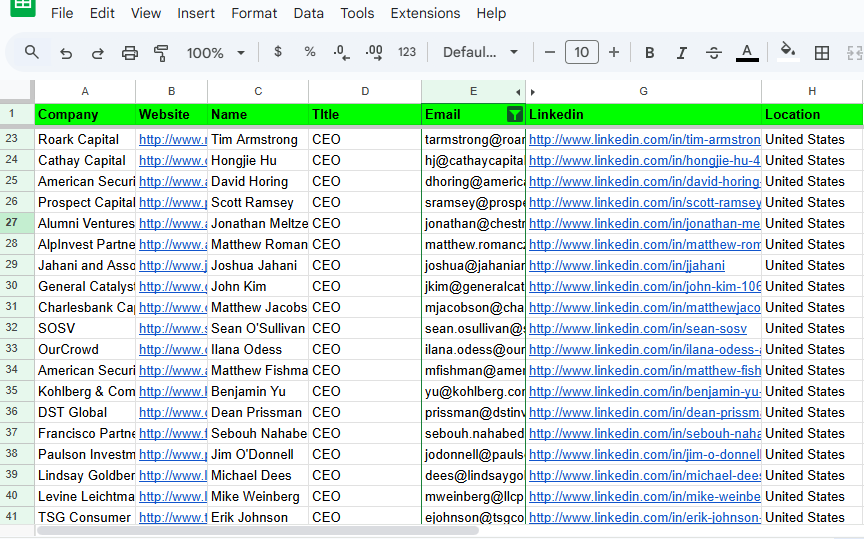The height and width of the screenshot is (539, 864).
Task: Open the Email column filter button
Action: click(x=514, y=114)
